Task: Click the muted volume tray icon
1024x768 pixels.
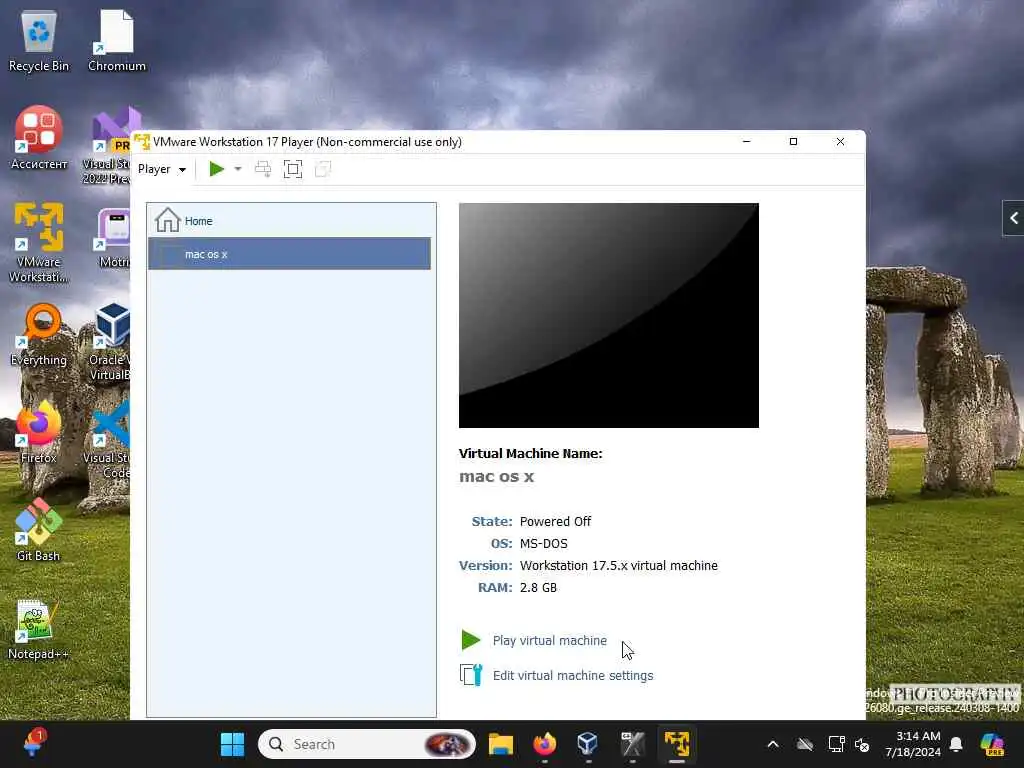Action: [862, 744]
